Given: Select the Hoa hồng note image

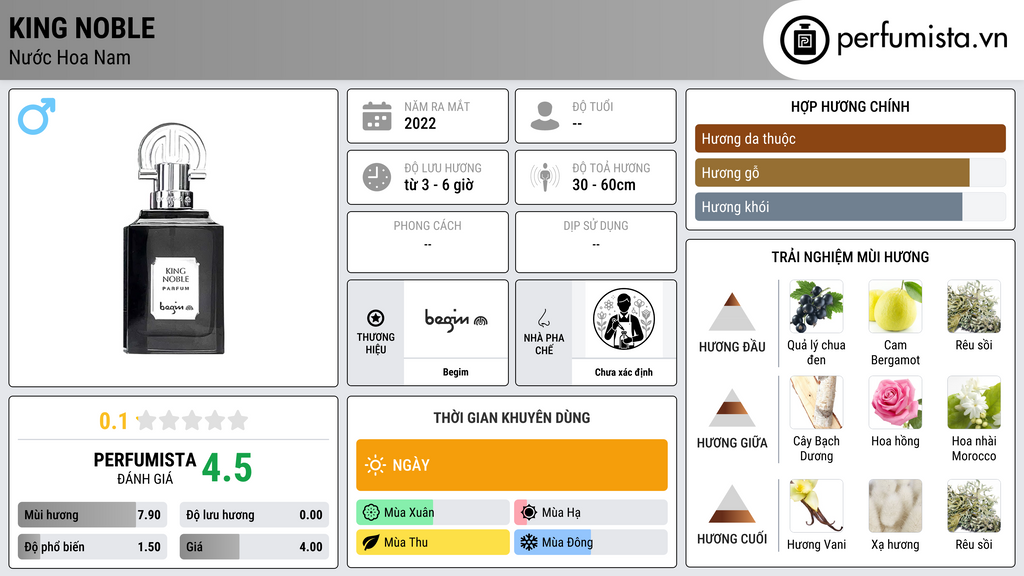Looking at the screenshot, I should (x=895, y=402).
